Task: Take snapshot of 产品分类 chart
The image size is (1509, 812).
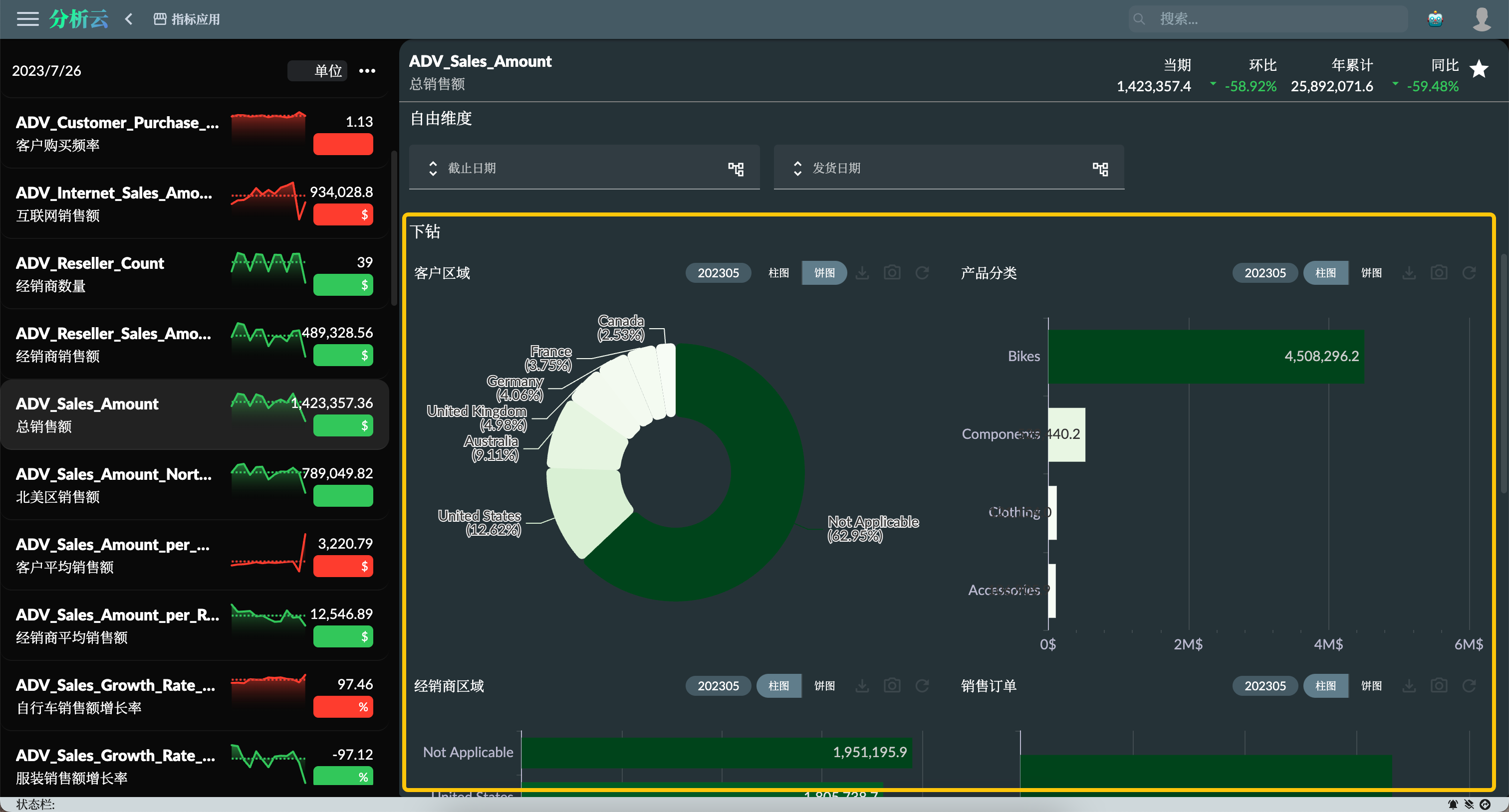Action: point(1439,273)
